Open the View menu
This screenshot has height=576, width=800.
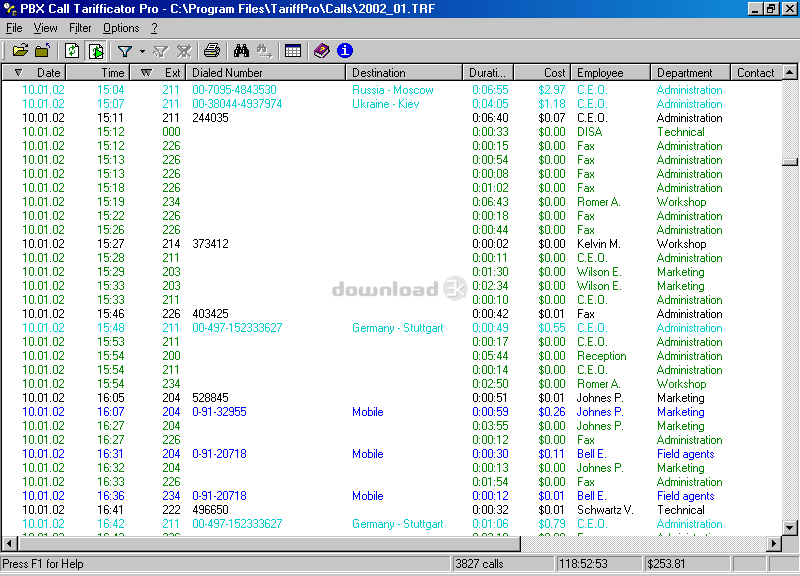click(x=45, y=28)
